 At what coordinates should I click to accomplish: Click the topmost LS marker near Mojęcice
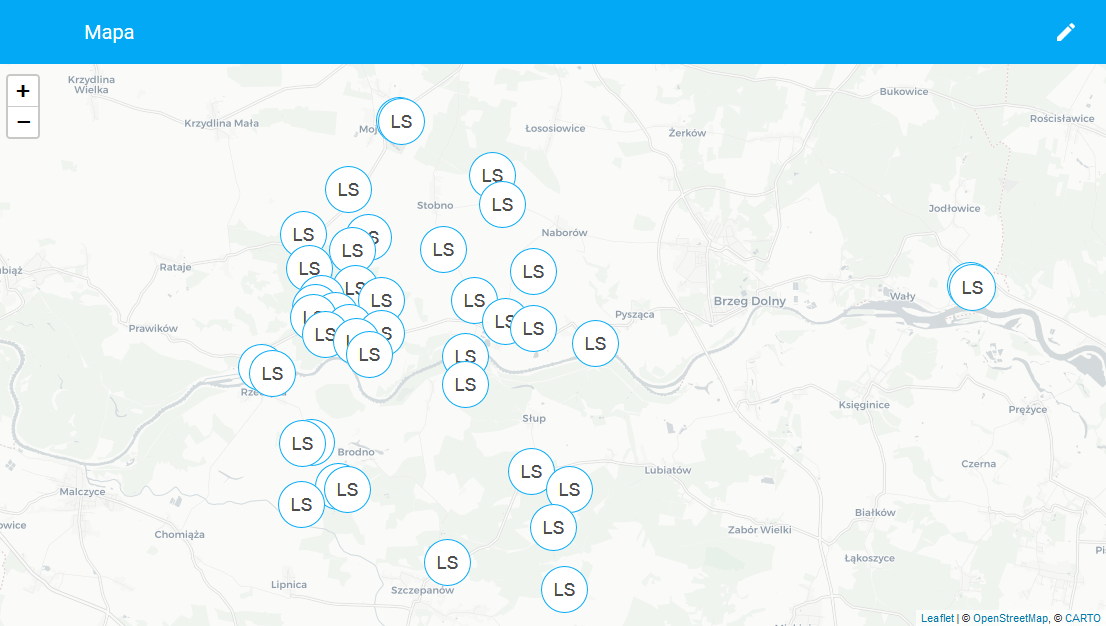401,122
